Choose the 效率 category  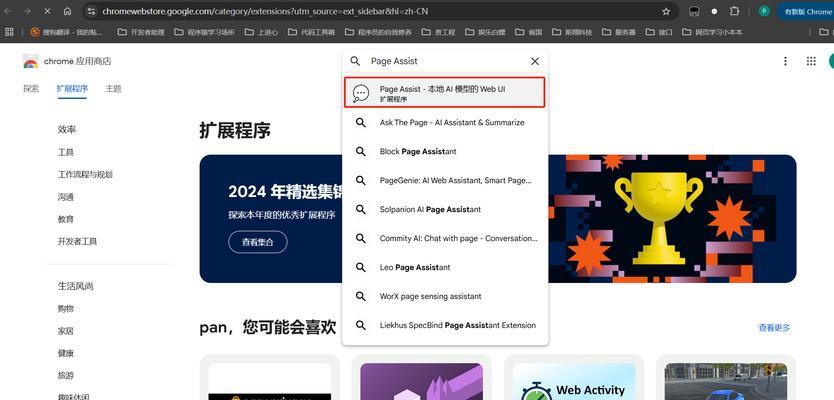66,130
